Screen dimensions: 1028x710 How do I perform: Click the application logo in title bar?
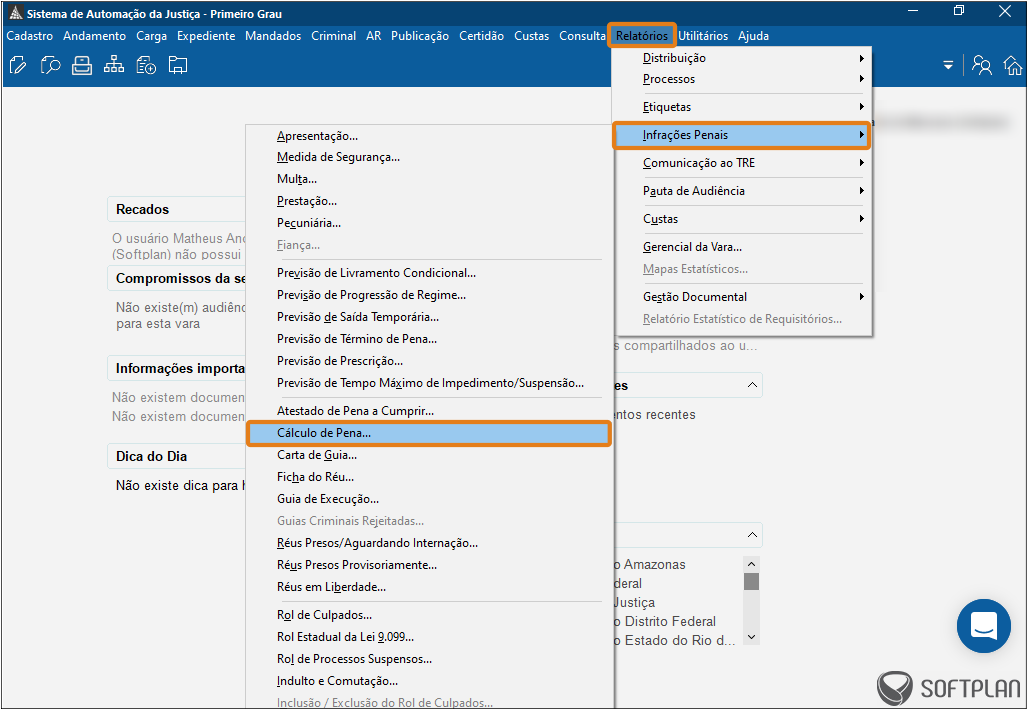(x=15, y=13)
